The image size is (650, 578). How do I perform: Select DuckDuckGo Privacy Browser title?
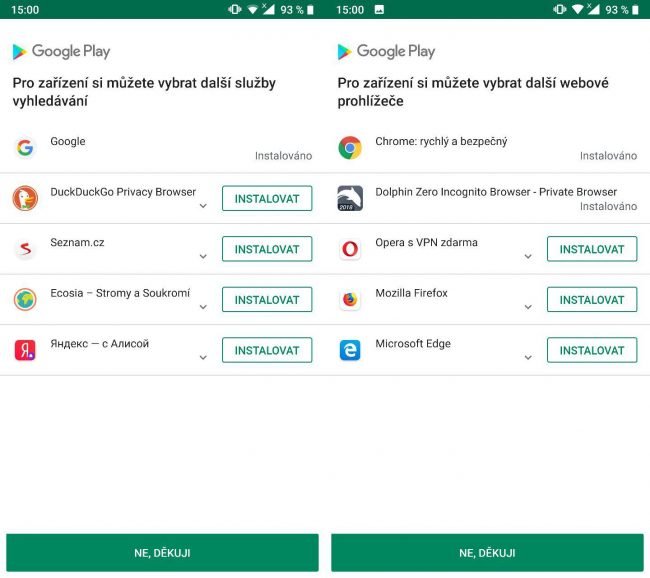point(123,192)
